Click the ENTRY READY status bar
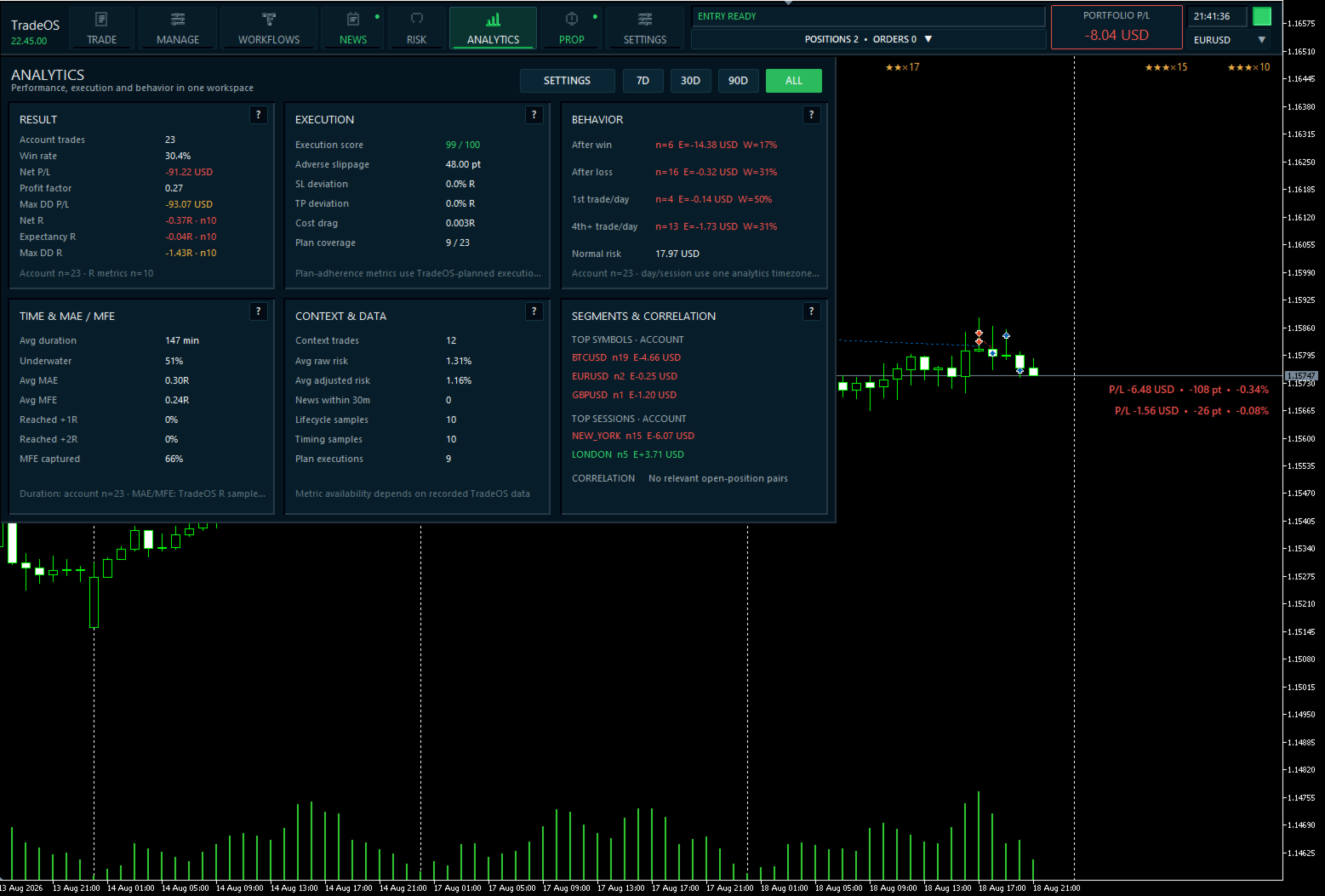This screenshot has height=896, width=1325. click(x=868, y=16)
